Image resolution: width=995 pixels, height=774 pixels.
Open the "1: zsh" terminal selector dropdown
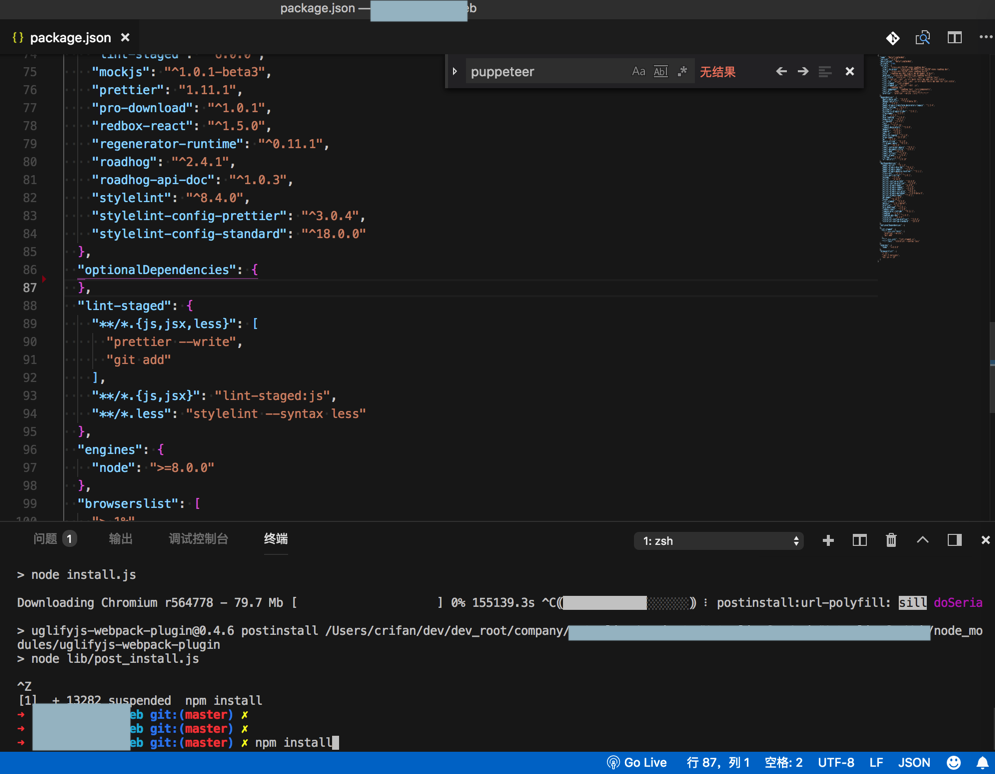click(718, 541)
